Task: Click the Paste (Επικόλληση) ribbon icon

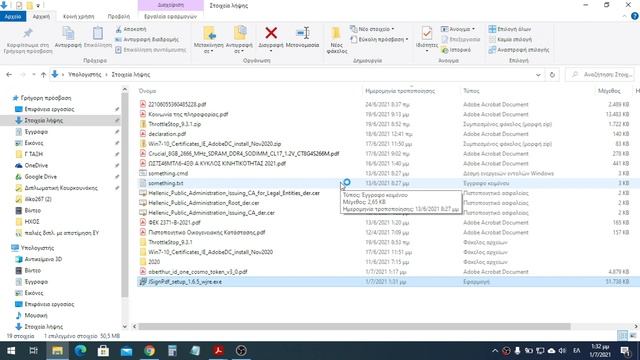Action: pyautogui.click(x=98, y=33)
